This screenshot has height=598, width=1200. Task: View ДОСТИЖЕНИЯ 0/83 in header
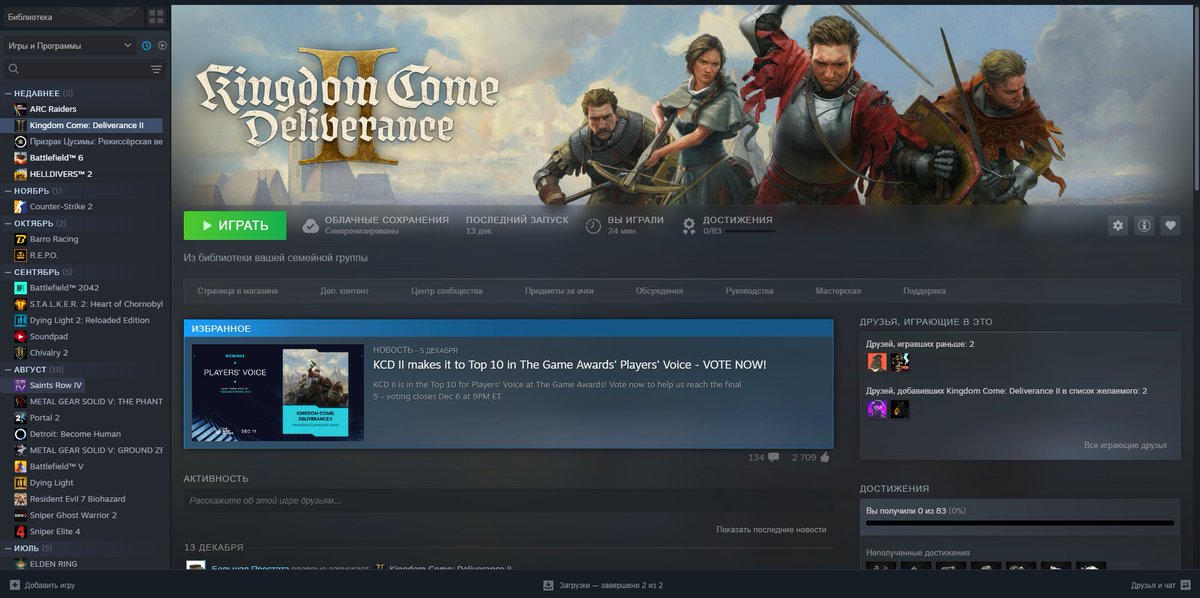pos(727,225)
